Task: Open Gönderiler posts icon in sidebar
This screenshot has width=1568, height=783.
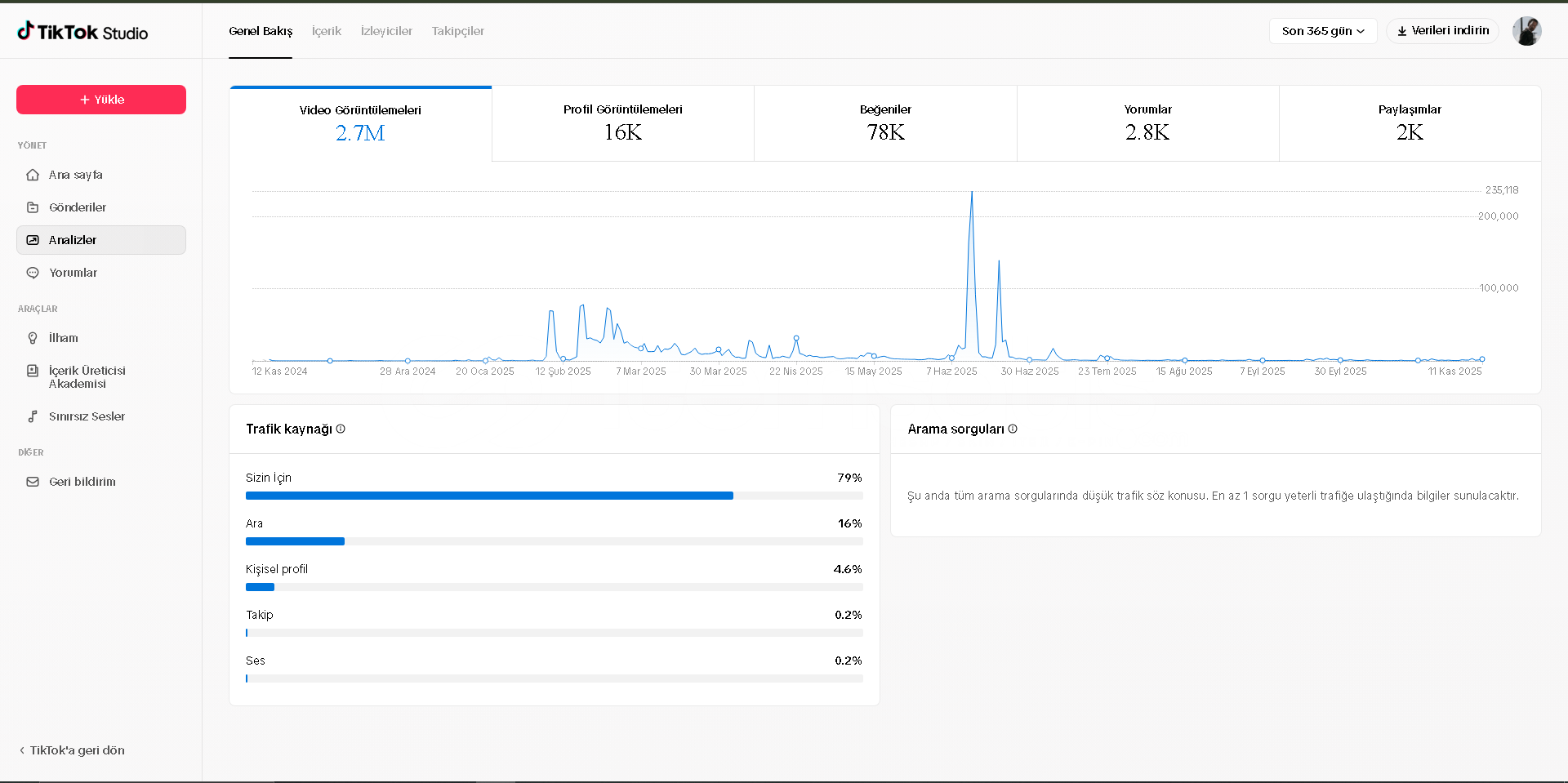Action: (33, 207)
